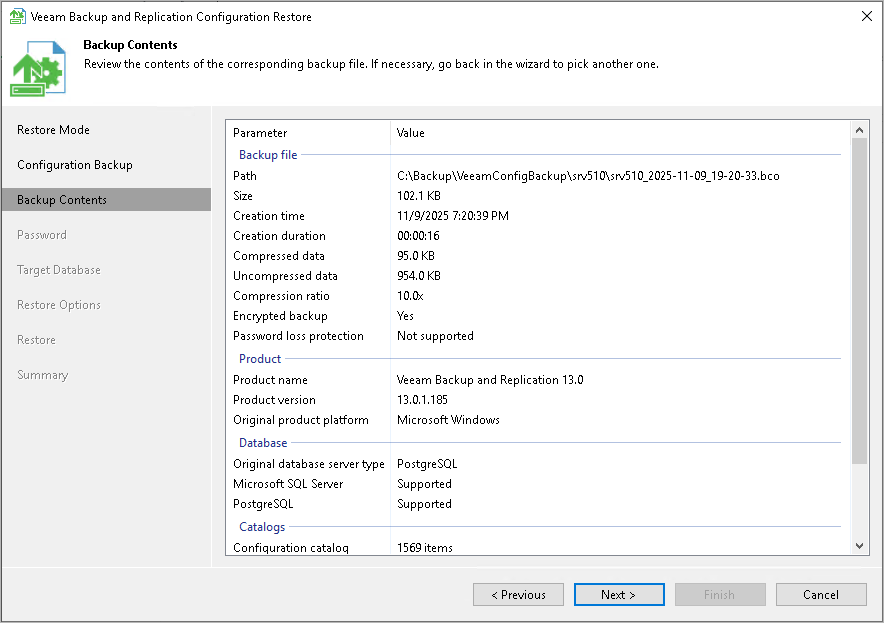Click the Veeam application icon in title bar
Image resolution: width=884 pixels, height=623 pixels.
click(x=15, y=16)
